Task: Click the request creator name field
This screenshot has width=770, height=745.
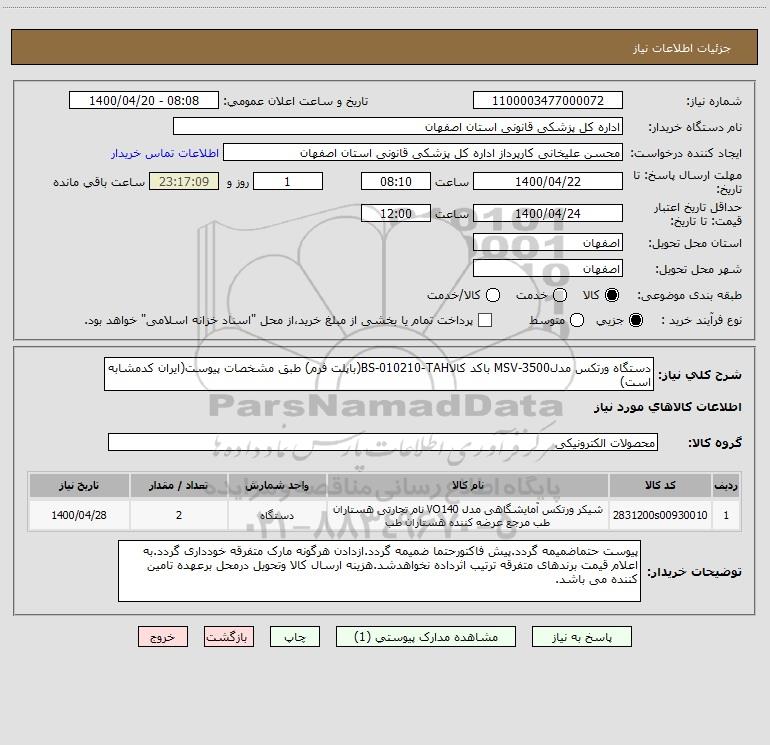Action: click(x=423, y=153)
